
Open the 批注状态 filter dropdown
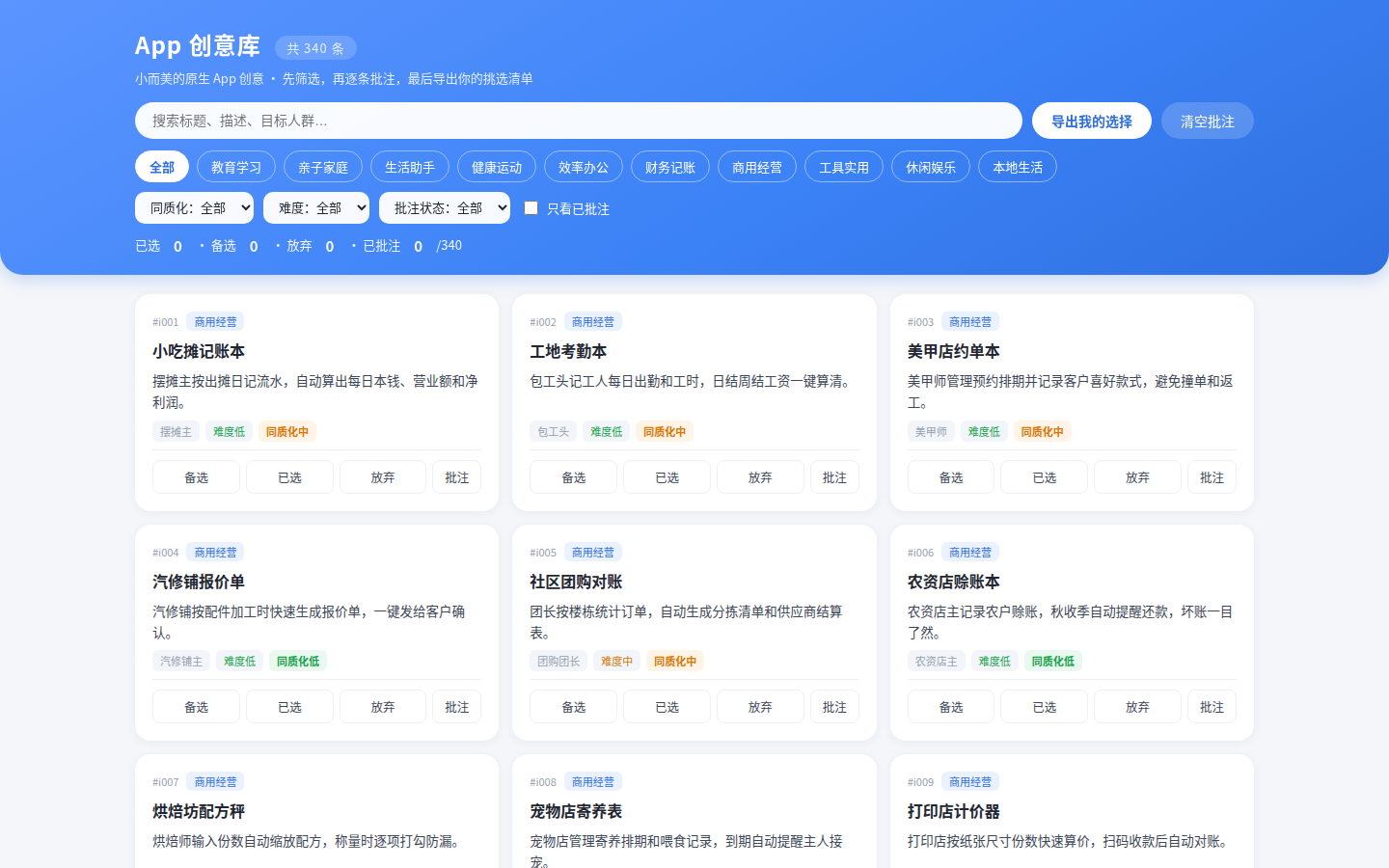[x=445, y=208]
